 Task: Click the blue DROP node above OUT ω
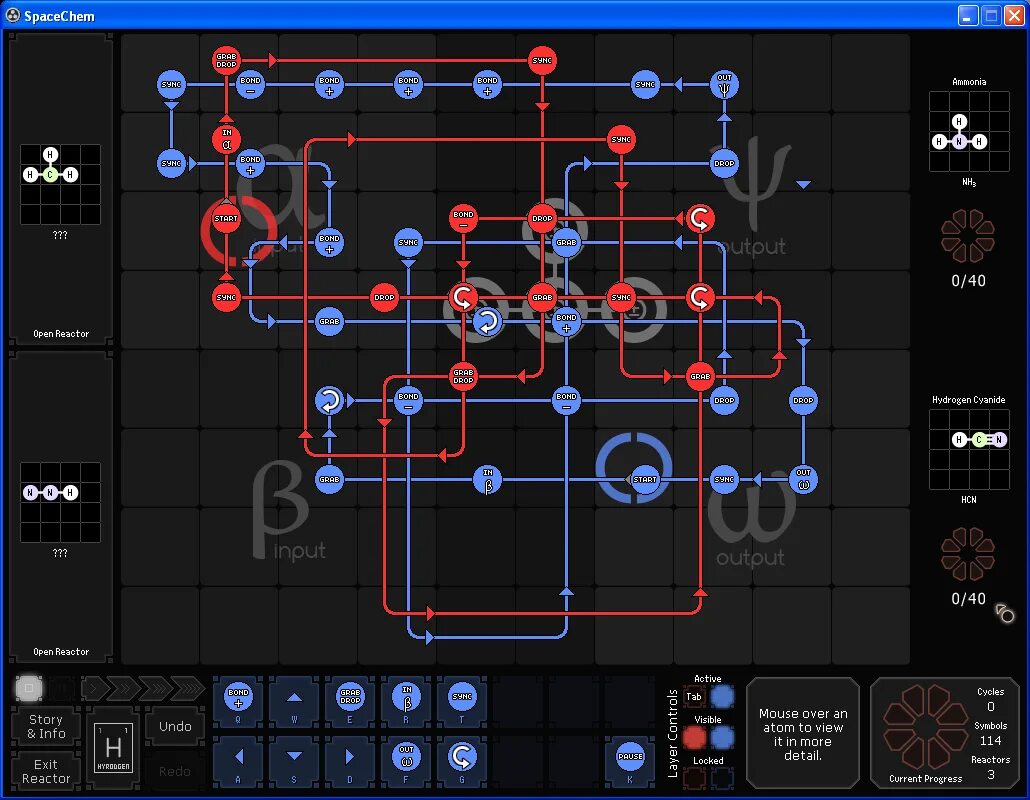803,401
